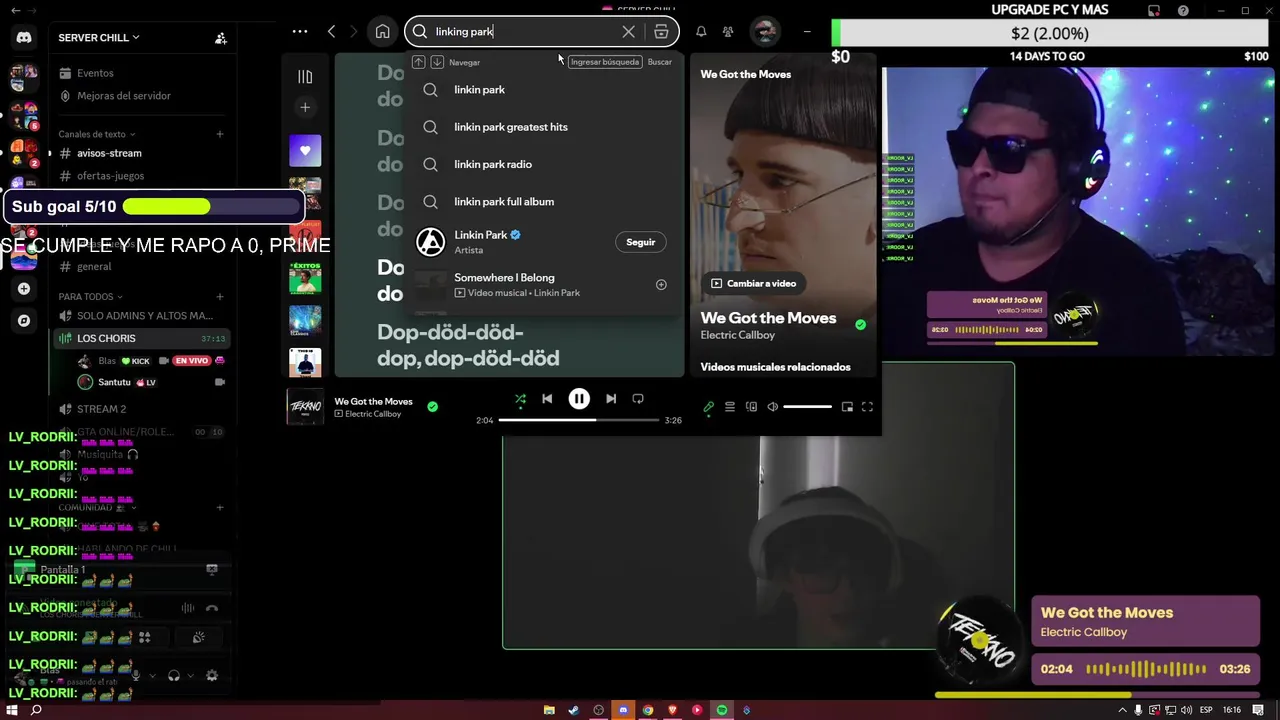Add Somewhere I Belong to library
1280x720 pixels.
(x=661, y=285)
